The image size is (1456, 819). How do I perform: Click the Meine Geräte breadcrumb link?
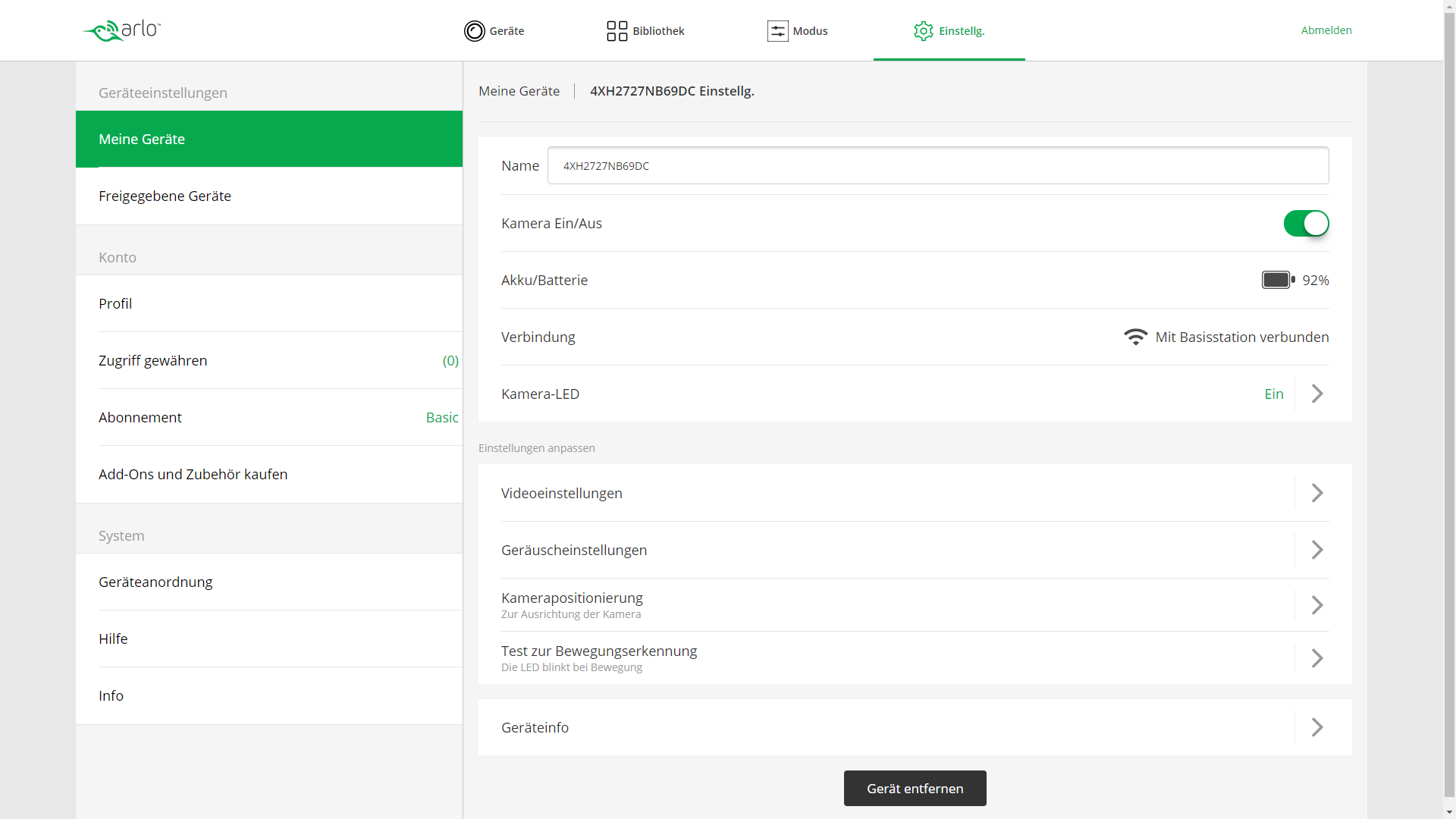(519, 91)
